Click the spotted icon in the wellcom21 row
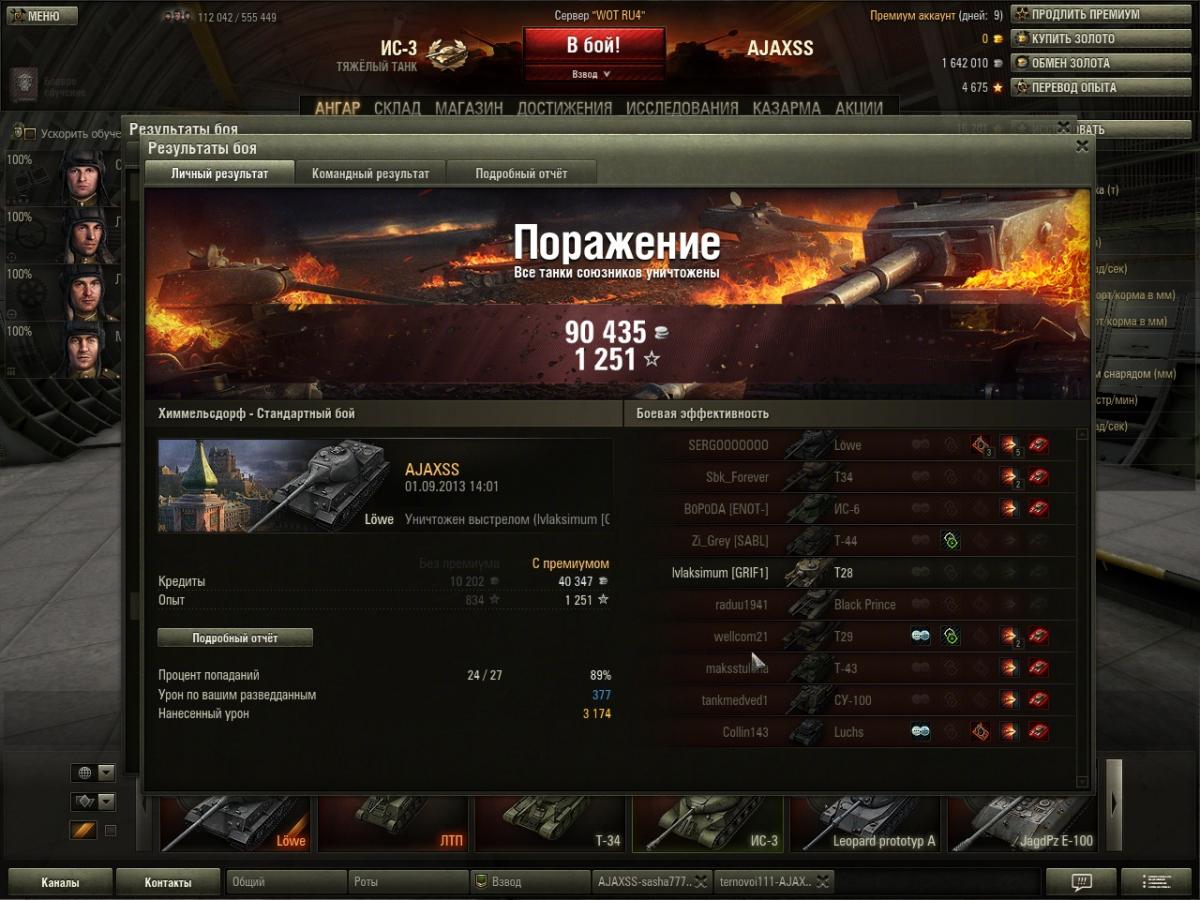1200x900 pixels. (x=920, y=636)
